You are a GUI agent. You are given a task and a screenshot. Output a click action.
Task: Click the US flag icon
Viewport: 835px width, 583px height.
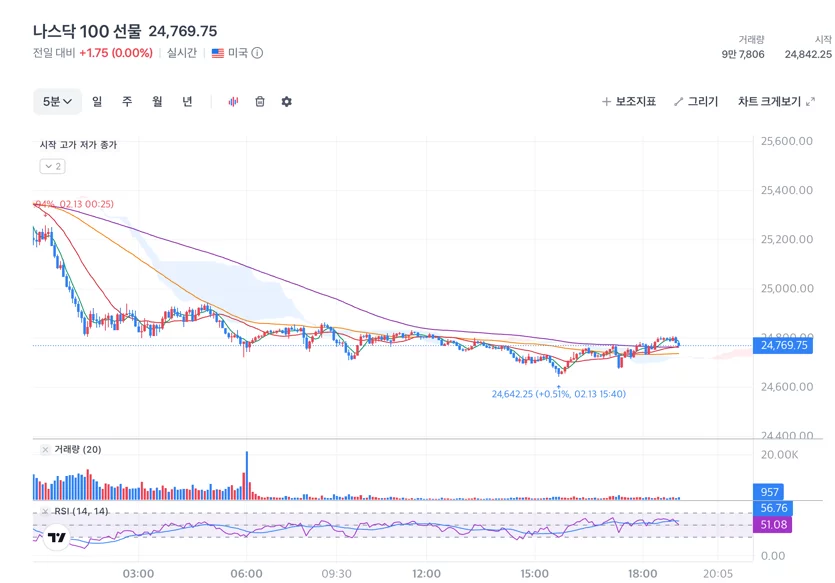tap(218, 53)
